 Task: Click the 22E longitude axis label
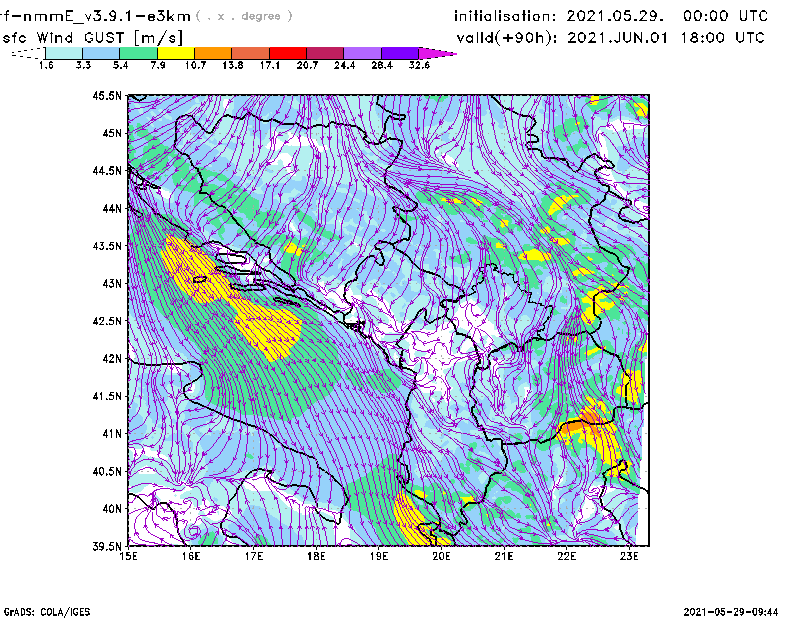[x=566, y=556]
